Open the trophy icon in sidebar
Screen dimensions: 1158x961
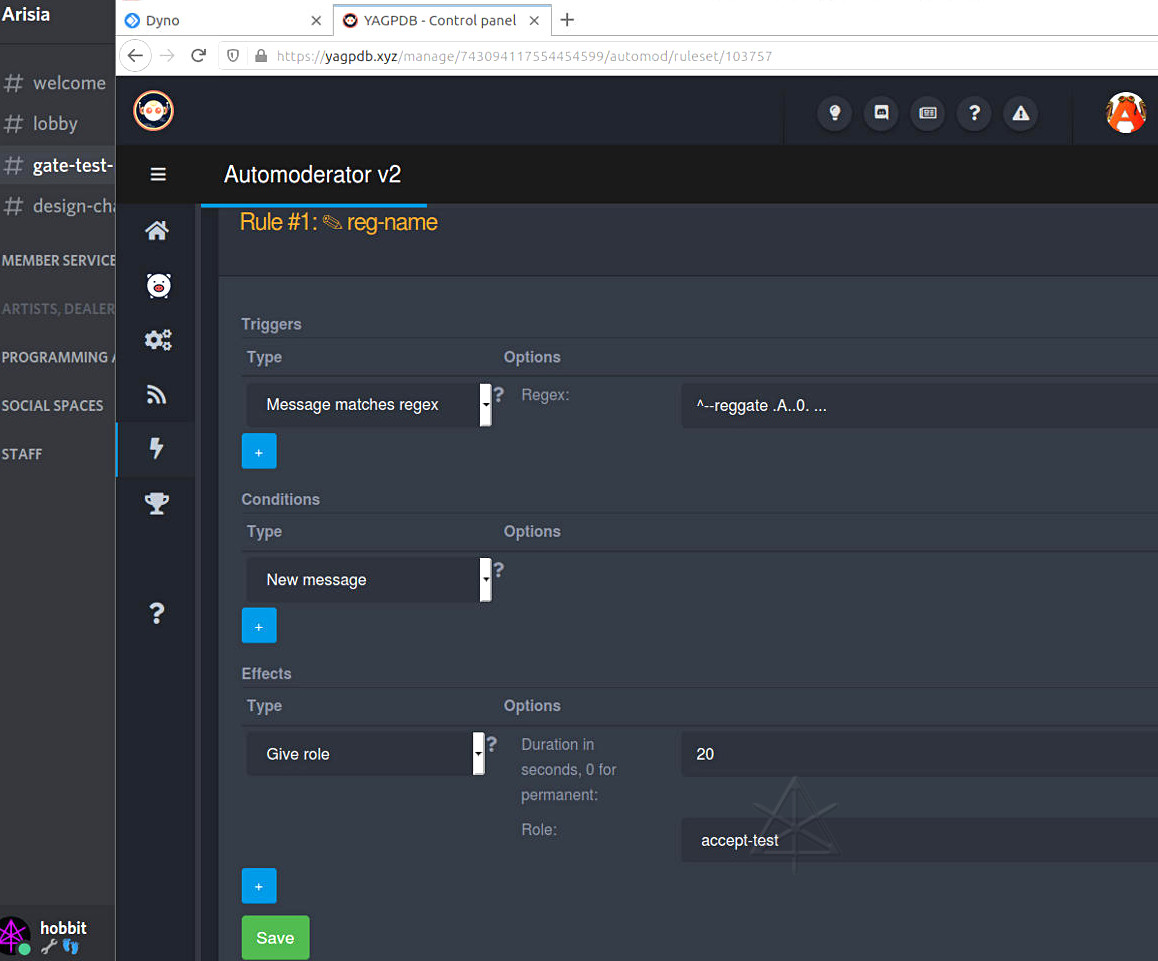pos(157,504)
